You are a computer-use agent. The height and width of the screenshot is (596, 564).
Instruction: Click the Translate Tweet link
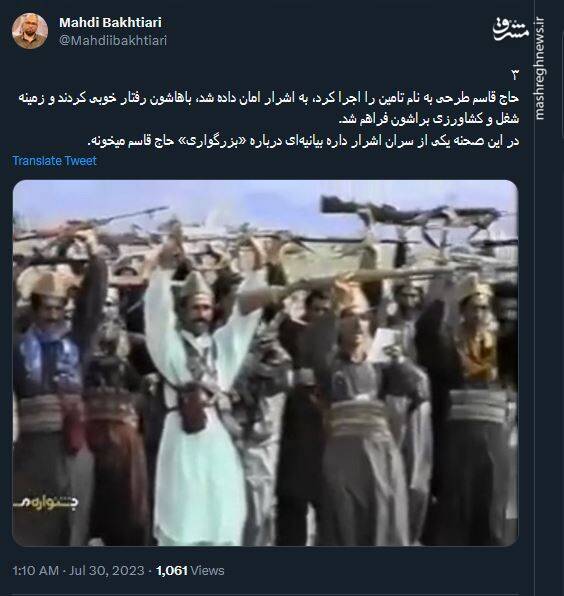(54, 161)
